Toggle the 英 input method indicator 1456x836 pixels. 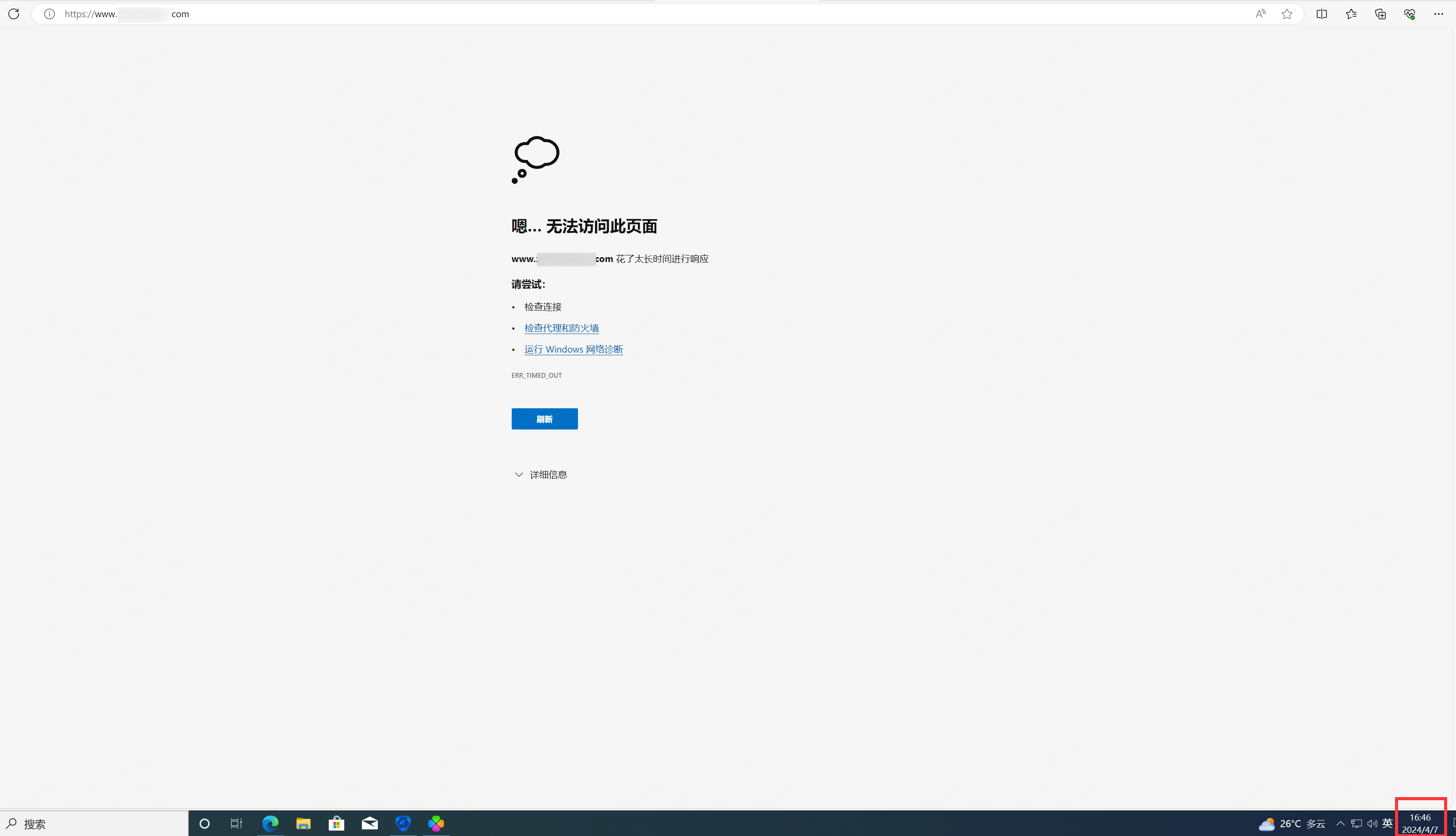tap(1388, 823)
